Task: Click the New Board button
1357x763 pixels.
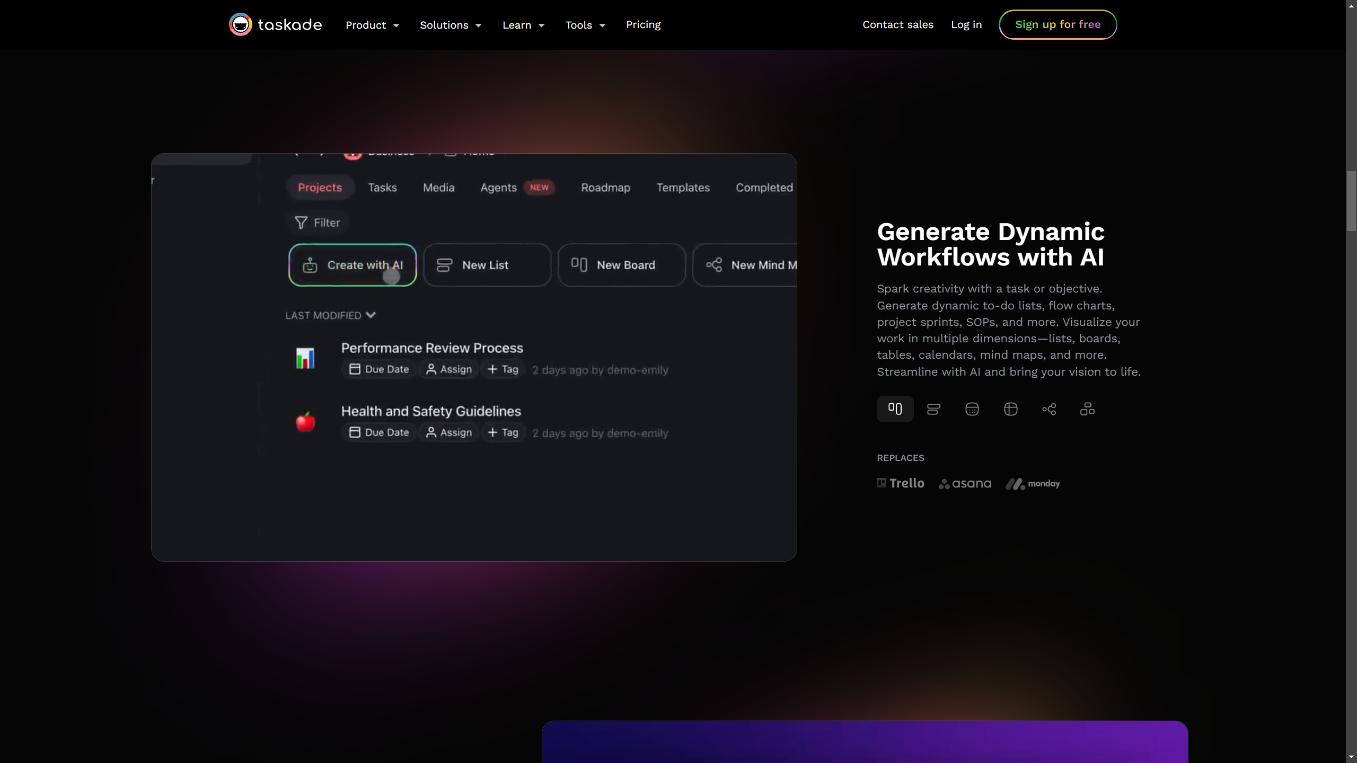Action: 622,265
